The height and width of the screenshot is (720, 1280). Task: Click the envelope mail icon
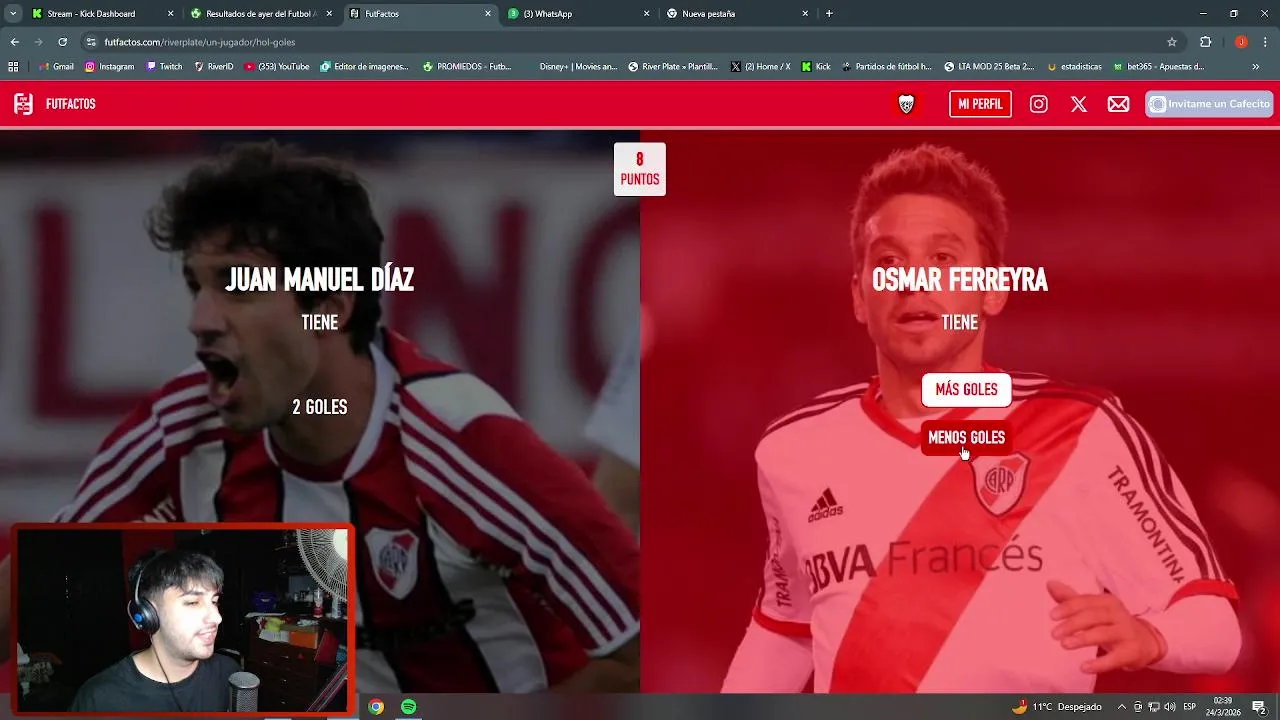click(1118, 104)
